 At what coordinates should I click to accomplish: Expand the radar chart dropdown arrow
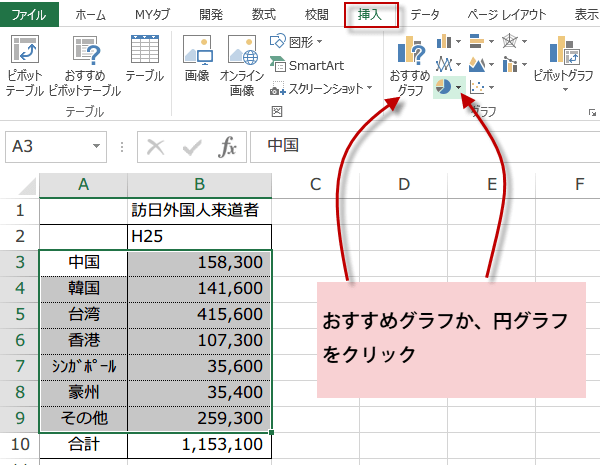[x=524, y=41]
